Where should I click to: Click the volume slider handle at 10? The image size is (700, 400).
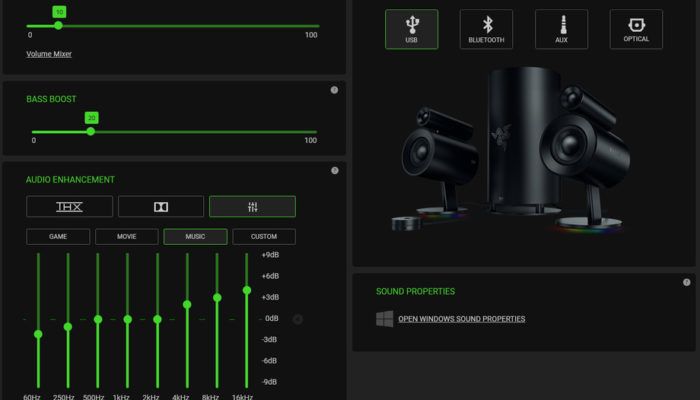tap(58, 25)
